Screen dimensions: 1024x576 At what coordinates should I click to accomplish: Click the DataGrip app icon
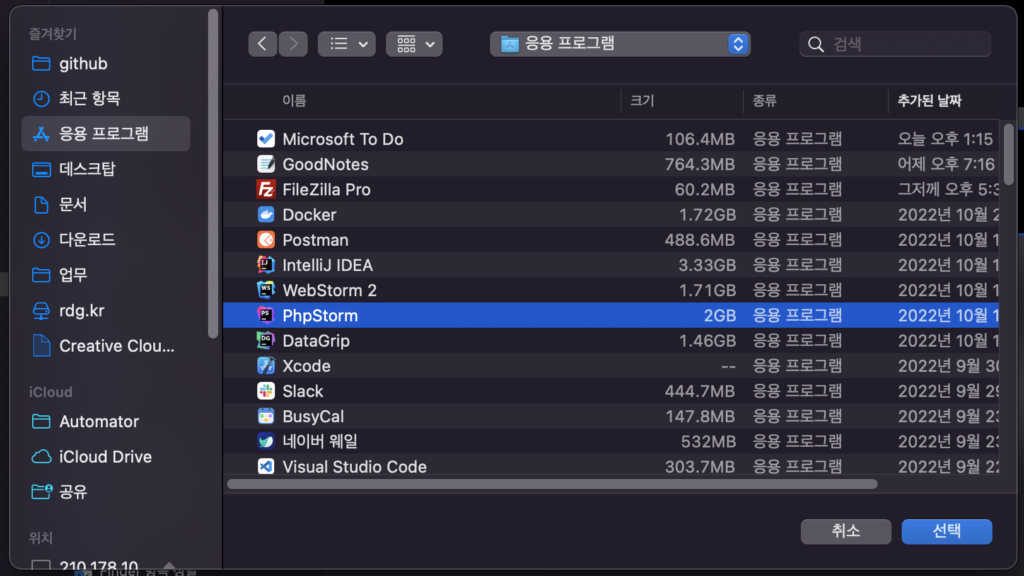pos(266,340)
